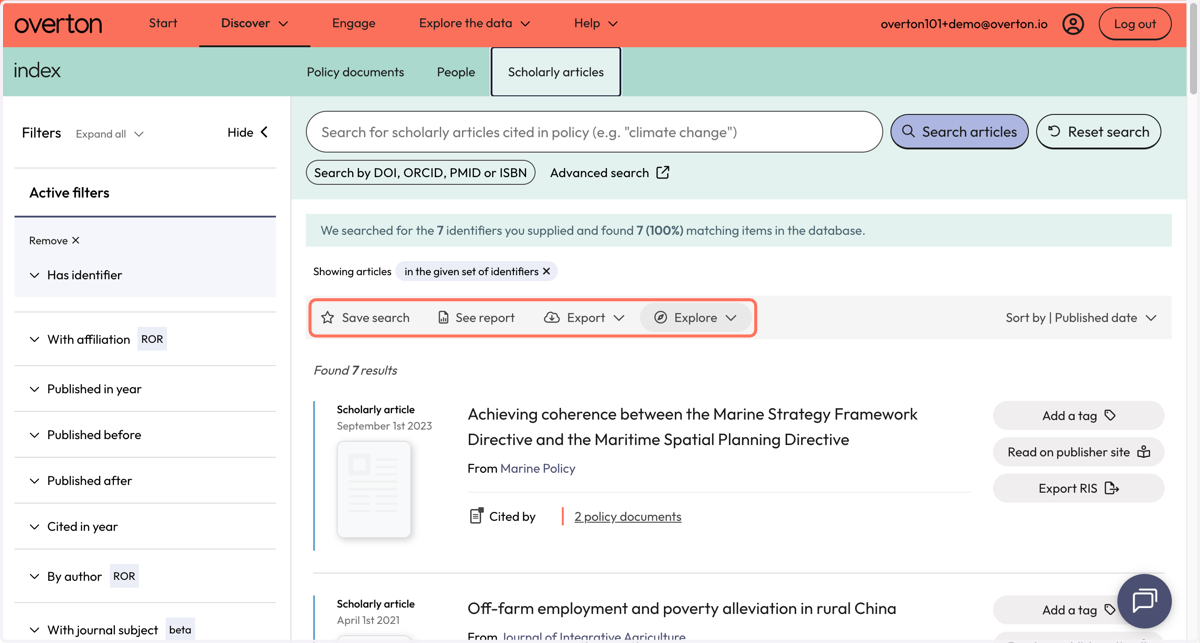Open the Marine Policy journal link
Screen dimensions: 1200x643
(538, 468)
